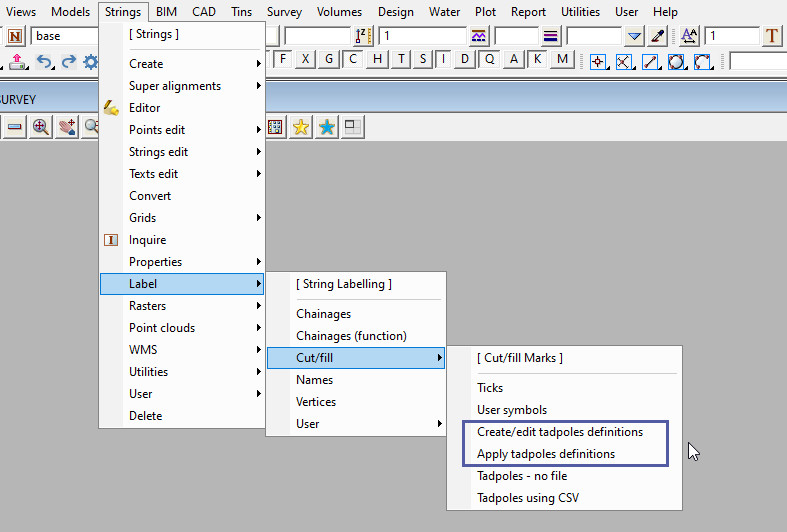Click the model name field containing base
Image resolution: width=787 pixels, height=532 pixels.
(65, 36)
